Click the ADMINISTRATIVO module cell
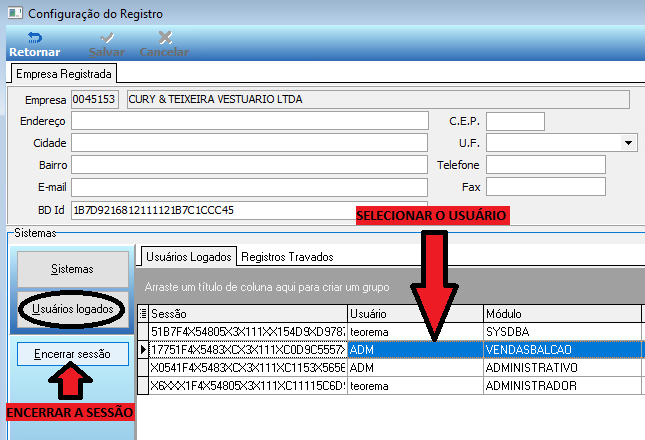This screenshot has height=440, width=645. (562, 368)
